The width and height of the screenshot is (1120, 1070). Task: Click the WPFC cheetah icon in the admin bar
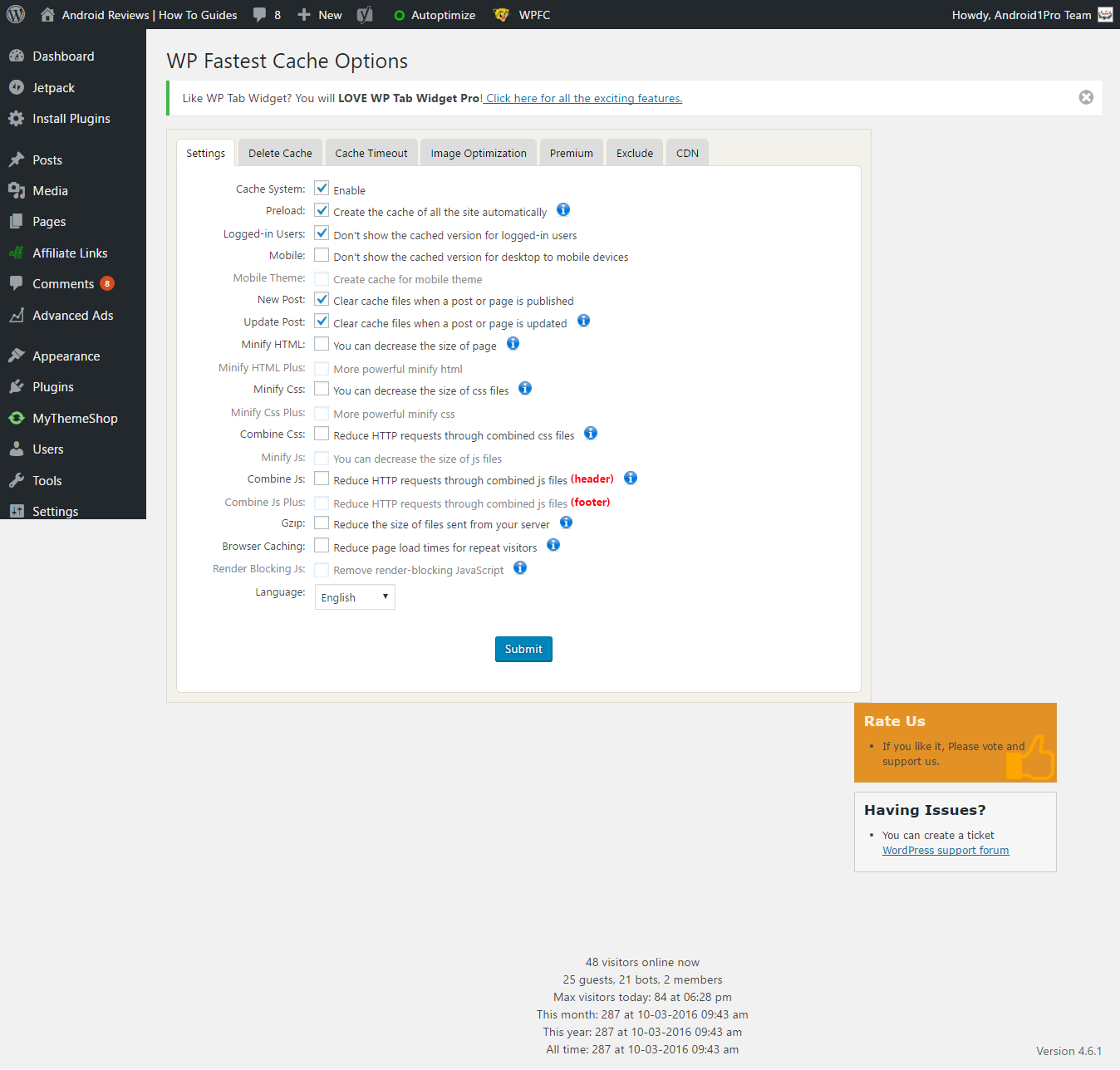click(501, 15)
